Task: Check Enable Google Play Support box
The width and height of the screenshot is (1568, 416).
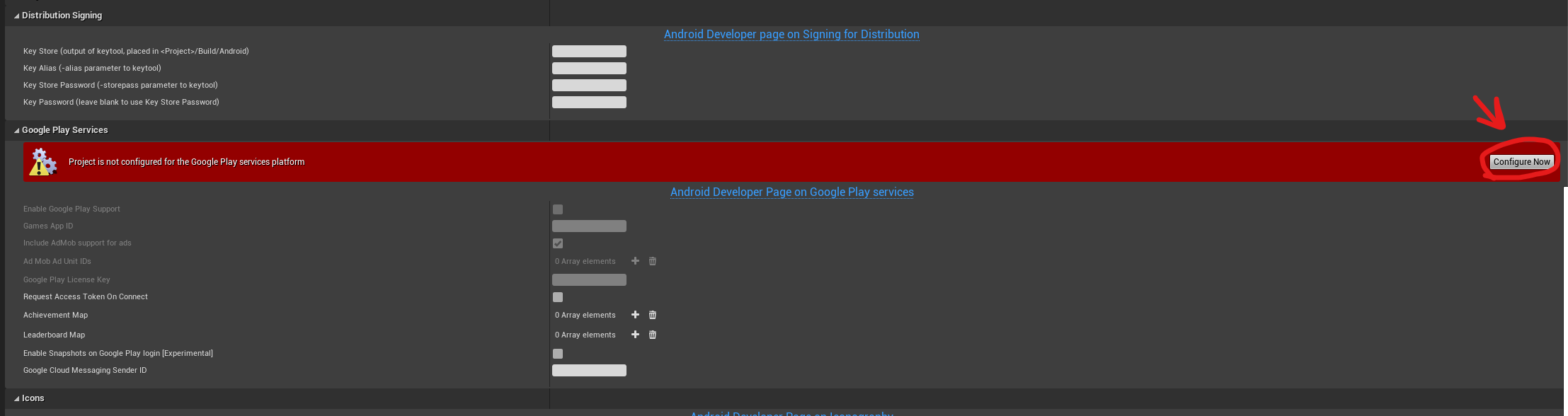Action: coord(558,209)
